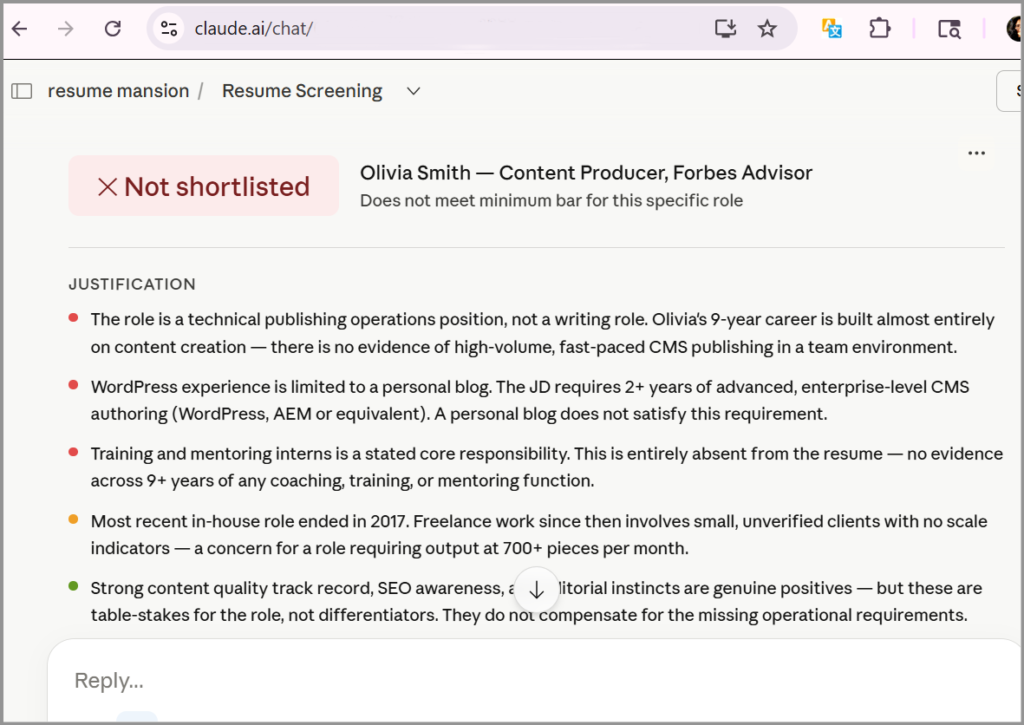Open the browser extensions puzzle icon

(x=879, y=28)
